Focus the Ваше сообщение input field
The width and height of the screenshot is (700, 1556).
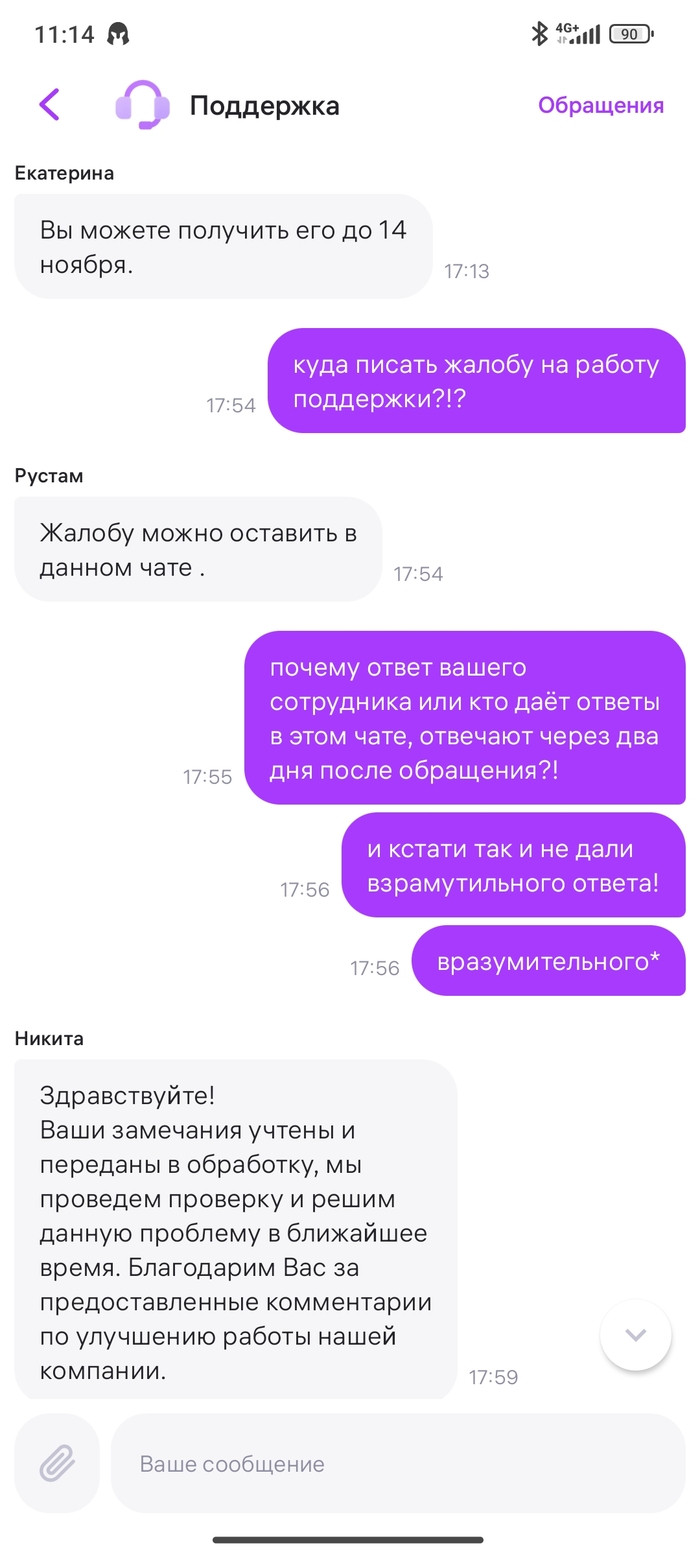click(398, 1463)
